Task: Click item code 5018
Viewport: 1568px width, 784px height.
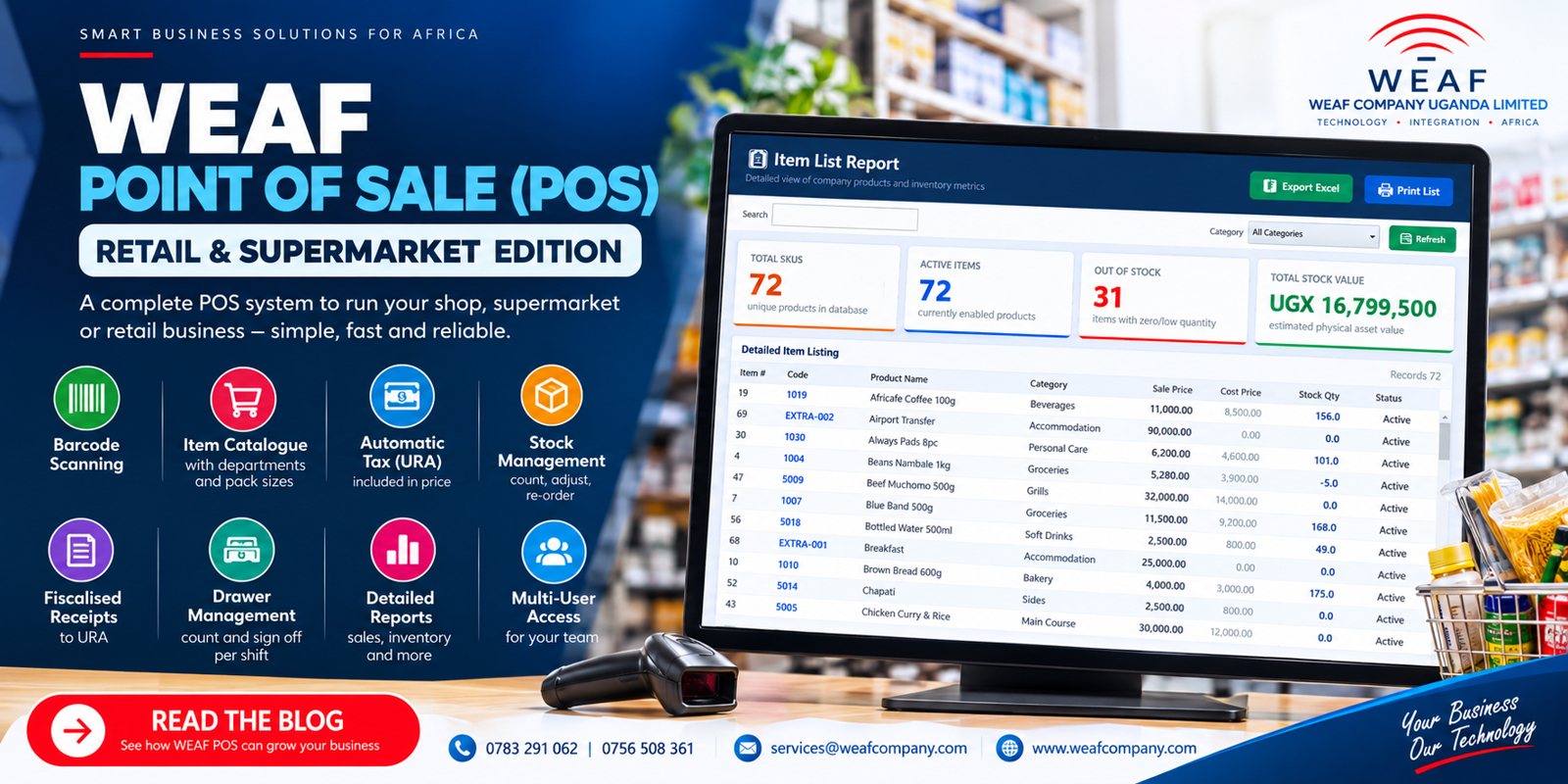Action: point(791,522)
